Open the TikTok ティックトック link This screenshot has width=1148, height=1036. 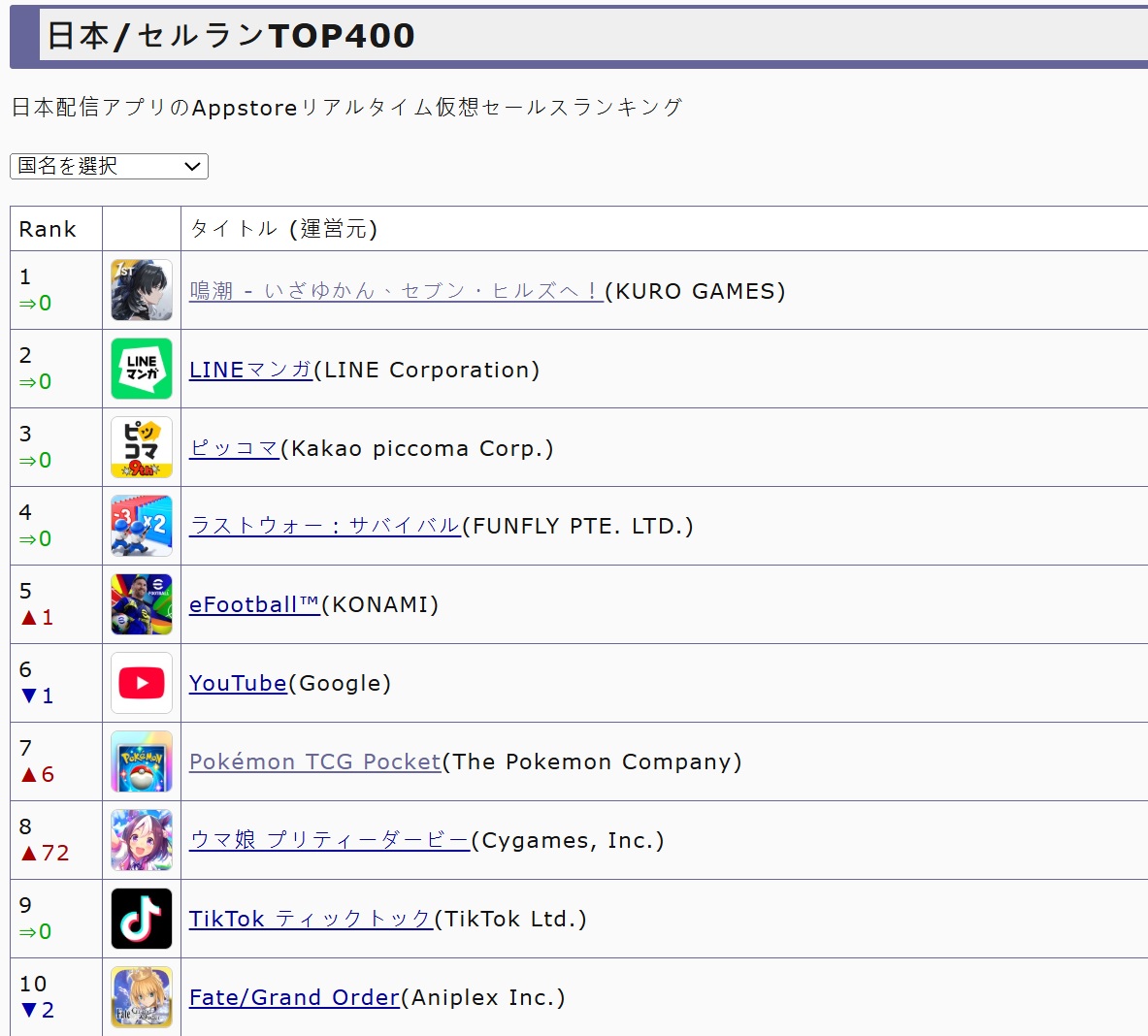tap(312, 919)
